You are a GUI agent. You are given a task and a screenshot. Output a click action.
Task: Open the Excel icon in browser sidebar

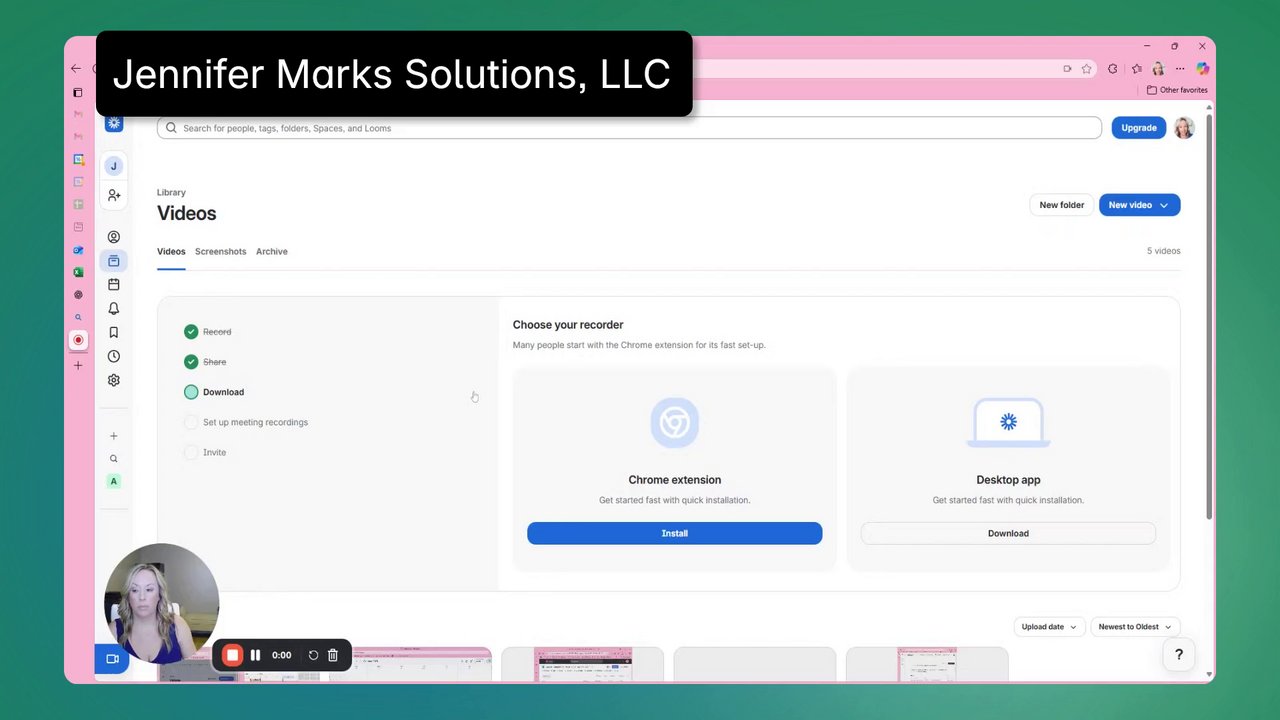pyautogui.click(x=78, y=272)
